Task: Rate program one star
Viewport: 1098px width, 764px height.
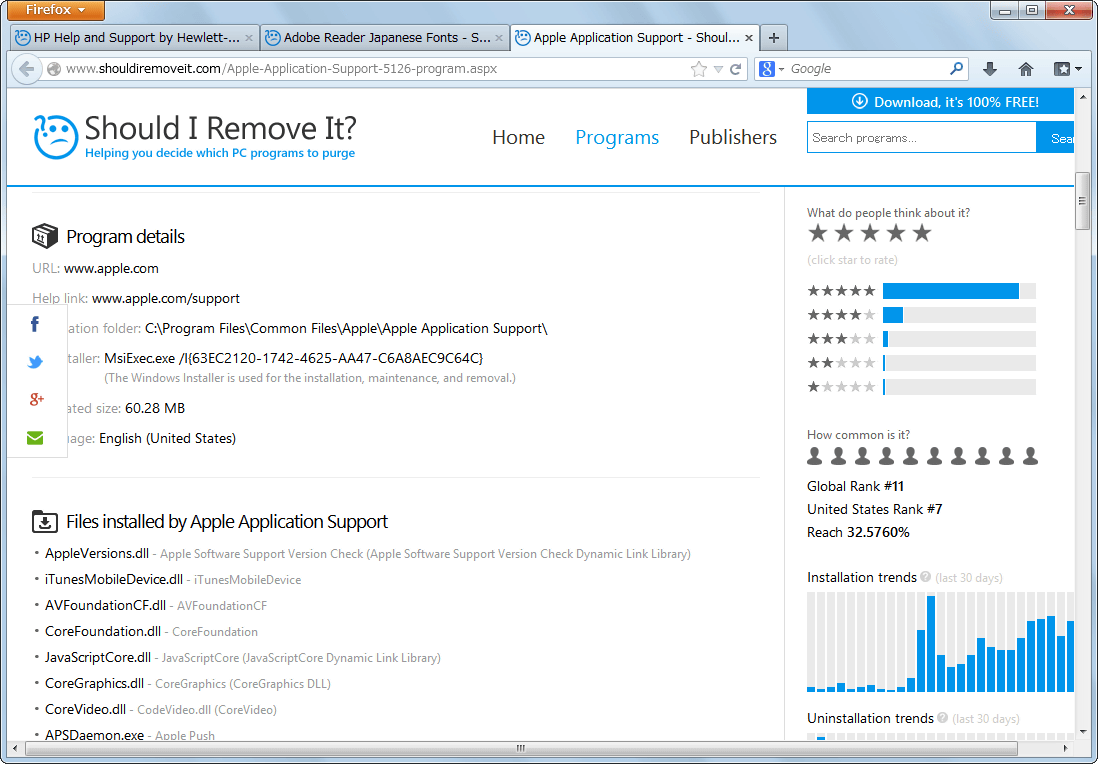Action: tap(817, 233)
